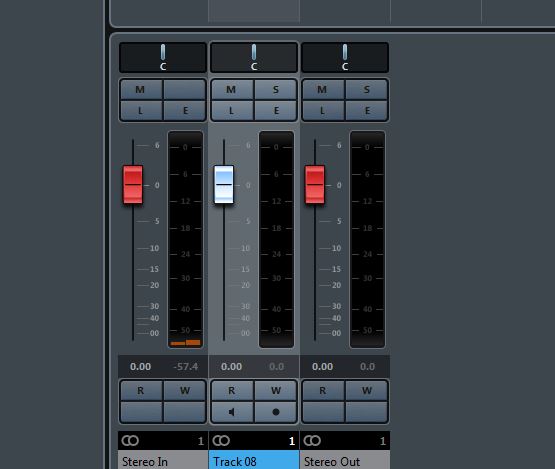Click the red Stereo In volume fader
This screenshot has height=469, width=555.
[133, 184]
